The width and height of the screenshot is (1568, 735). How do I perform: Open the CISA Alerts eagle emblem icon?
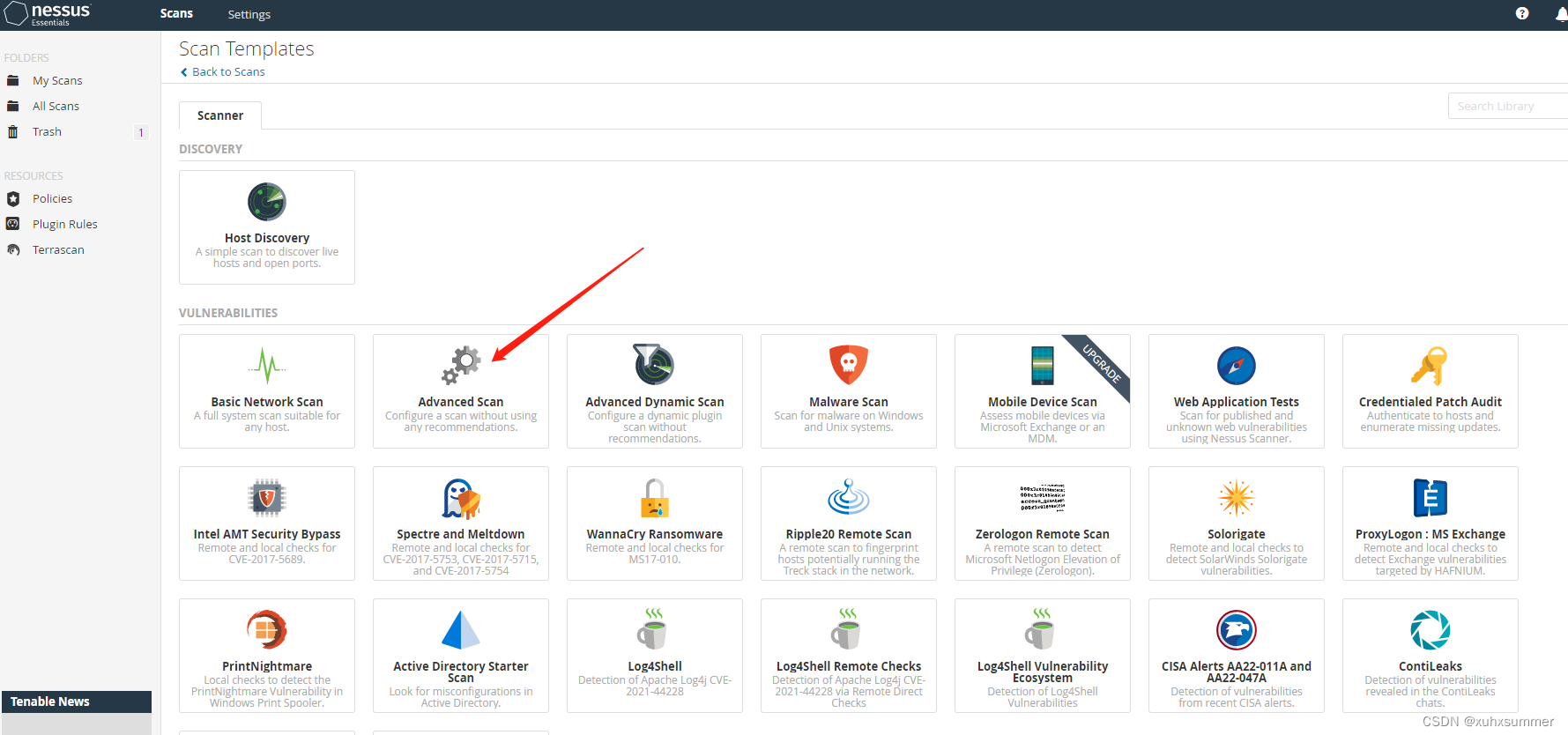[1237, 630]
